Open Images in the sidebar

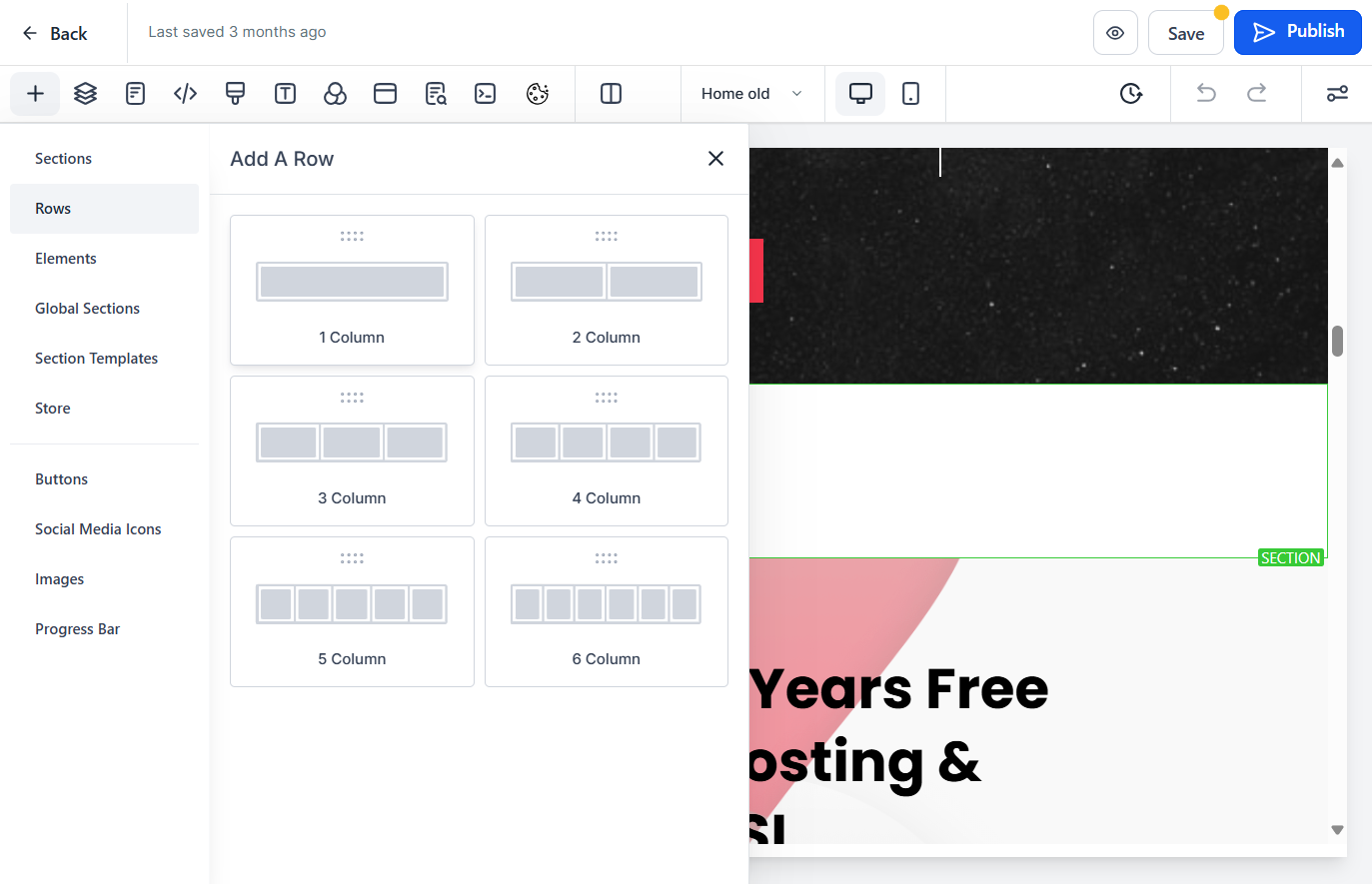coord(104,579)
